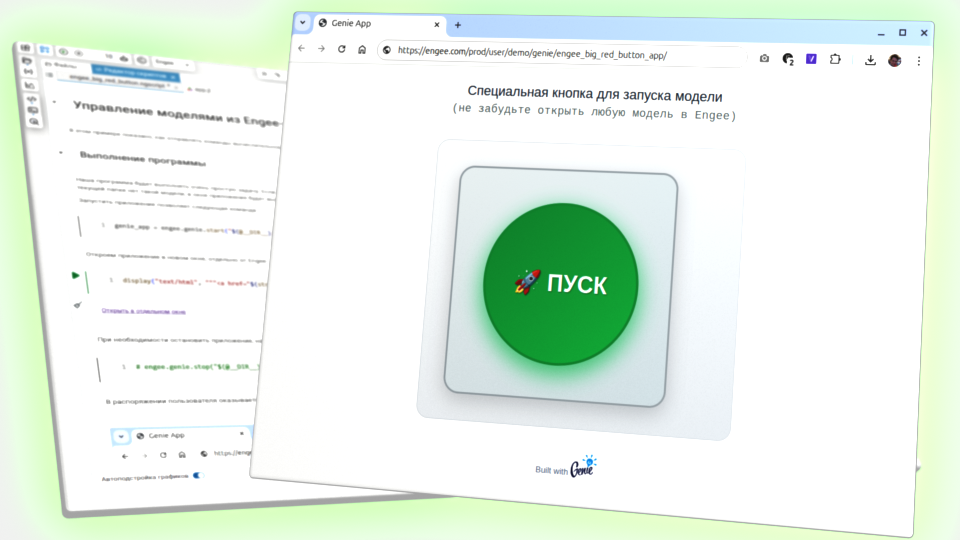Viewport: 960px width, 540px height.
Task: Click the green ПУСК launch button
Action: pos(560,284)
